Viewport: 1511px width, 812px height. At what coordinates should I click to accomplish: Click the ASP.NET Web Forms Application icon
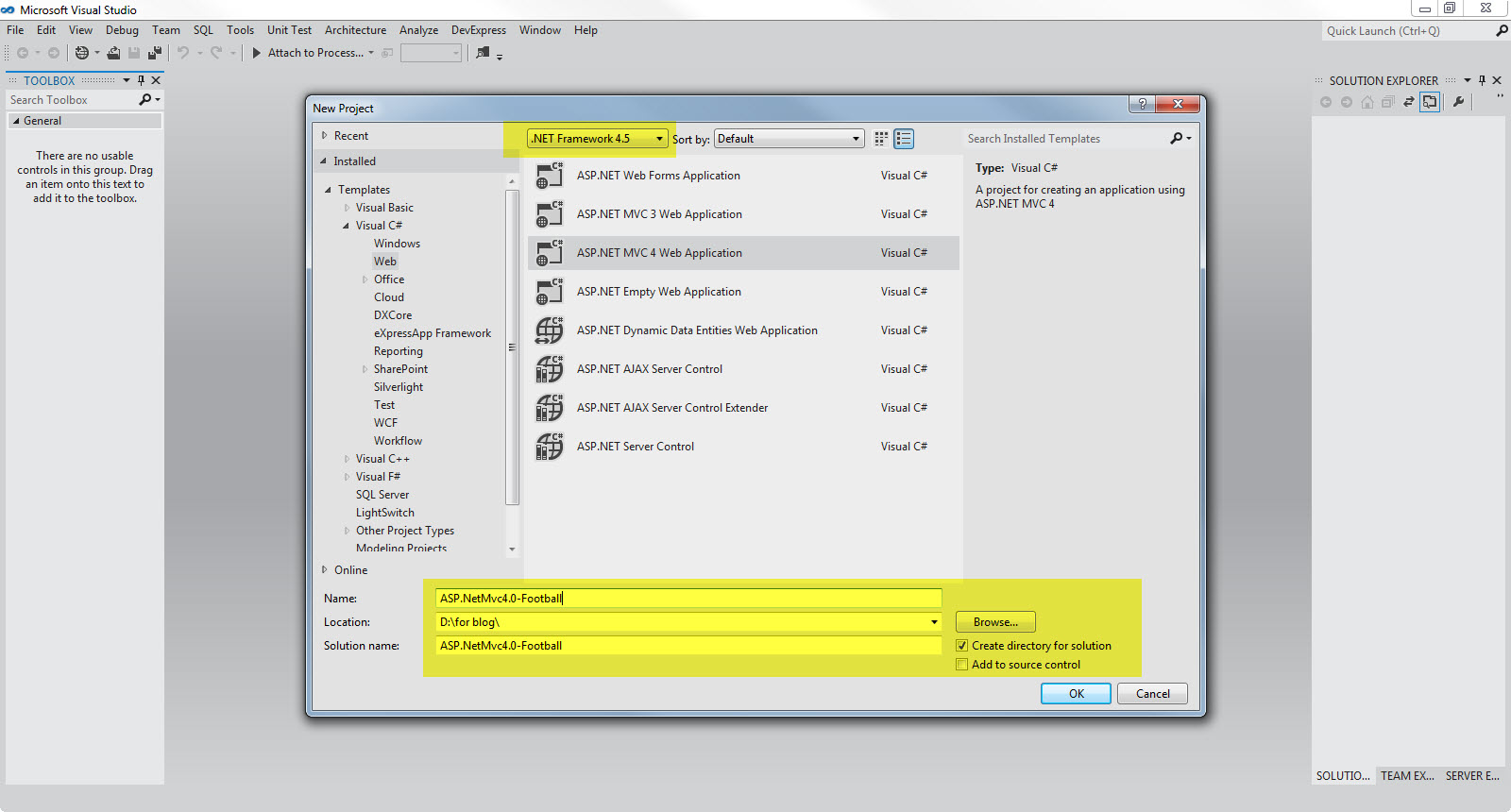549,176
